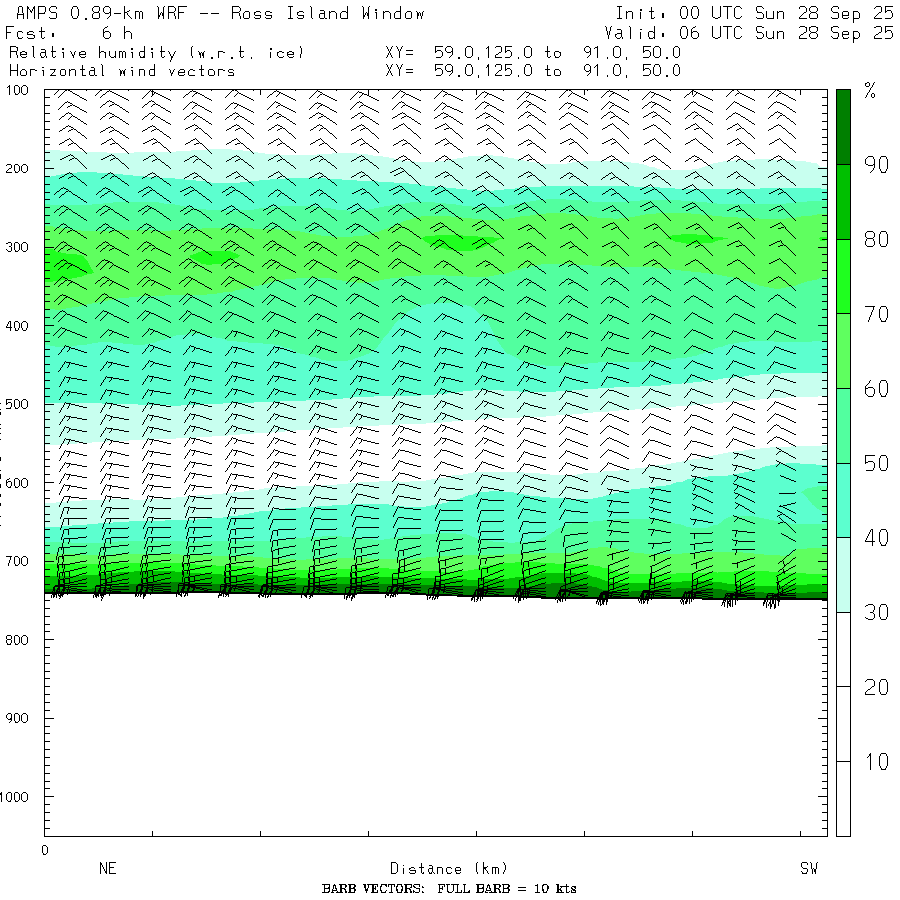Screen dimensions: 900x900
Task: Click the 'Distance (km)' axis title
Action: pyautogui.click(x=449, y=868)
